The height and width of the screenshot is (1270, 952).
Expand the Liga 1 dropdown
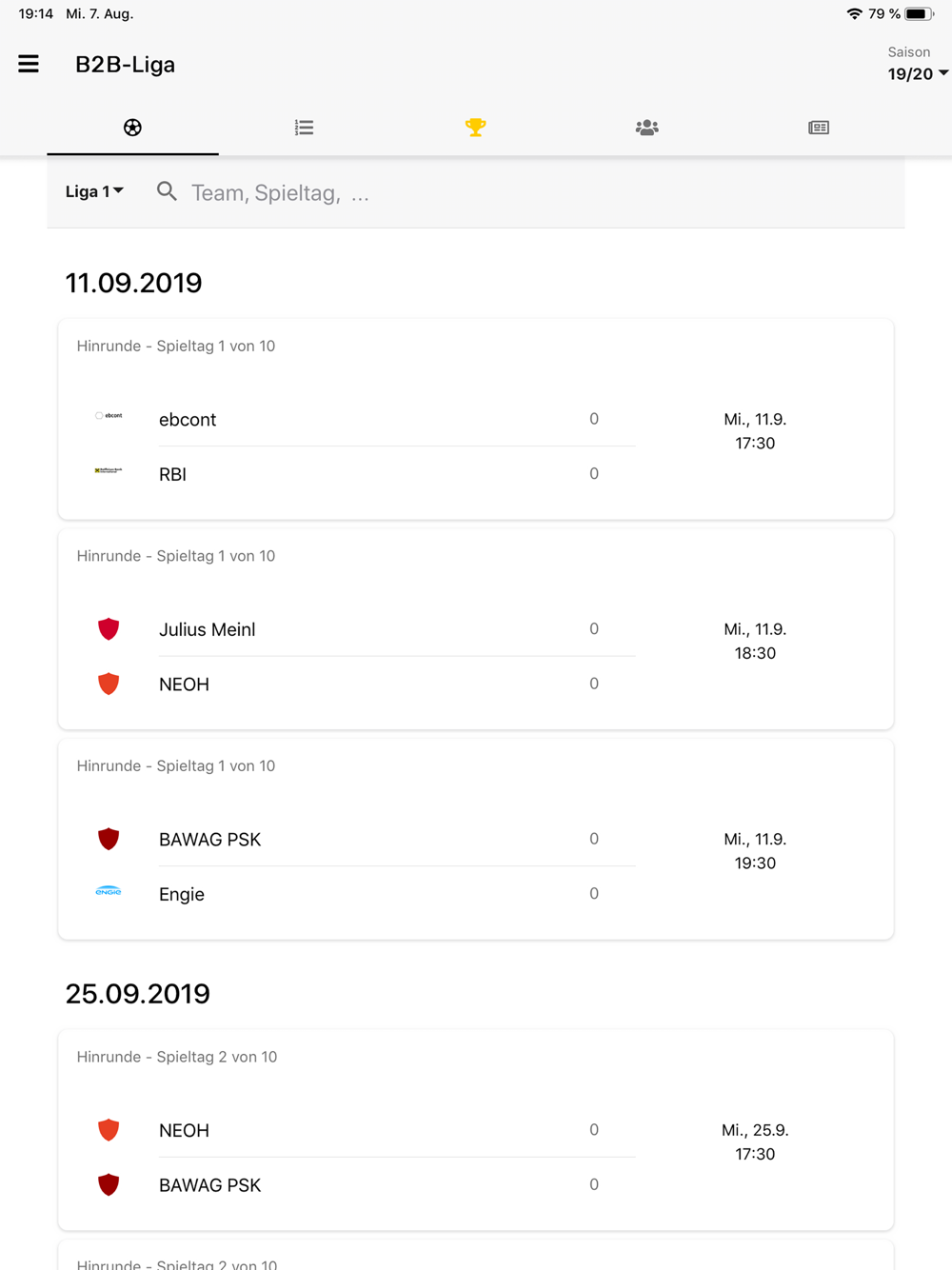94,192
